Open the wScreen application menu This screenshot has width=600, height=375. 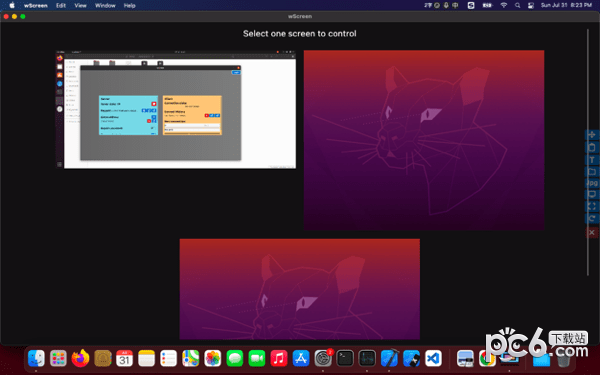[x=36, y=5]
